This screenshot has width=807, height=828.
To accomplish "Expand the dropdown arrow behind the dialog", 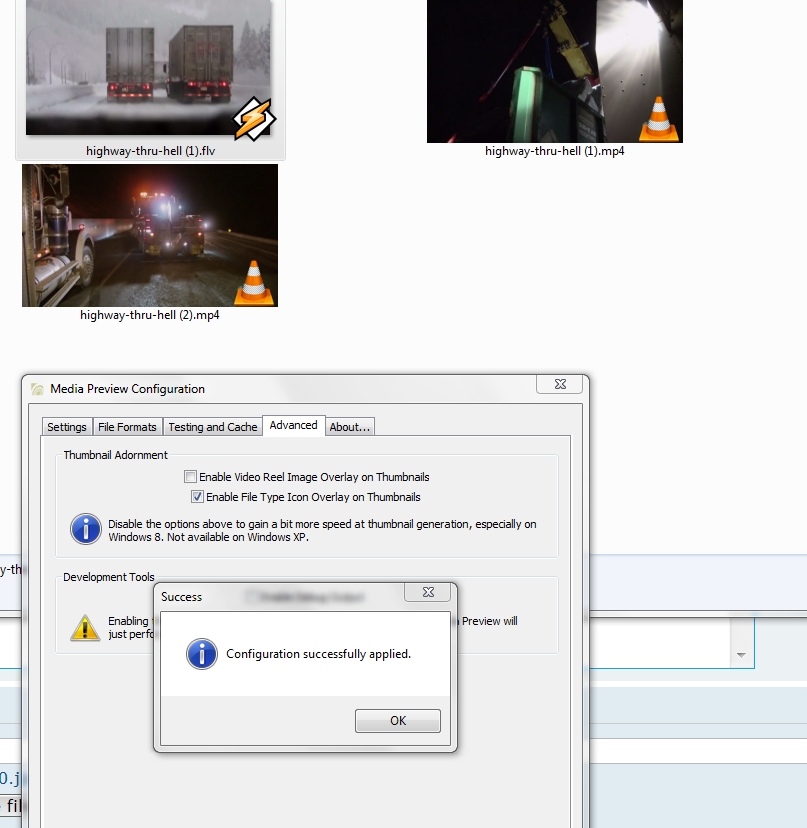I will 741,655.
